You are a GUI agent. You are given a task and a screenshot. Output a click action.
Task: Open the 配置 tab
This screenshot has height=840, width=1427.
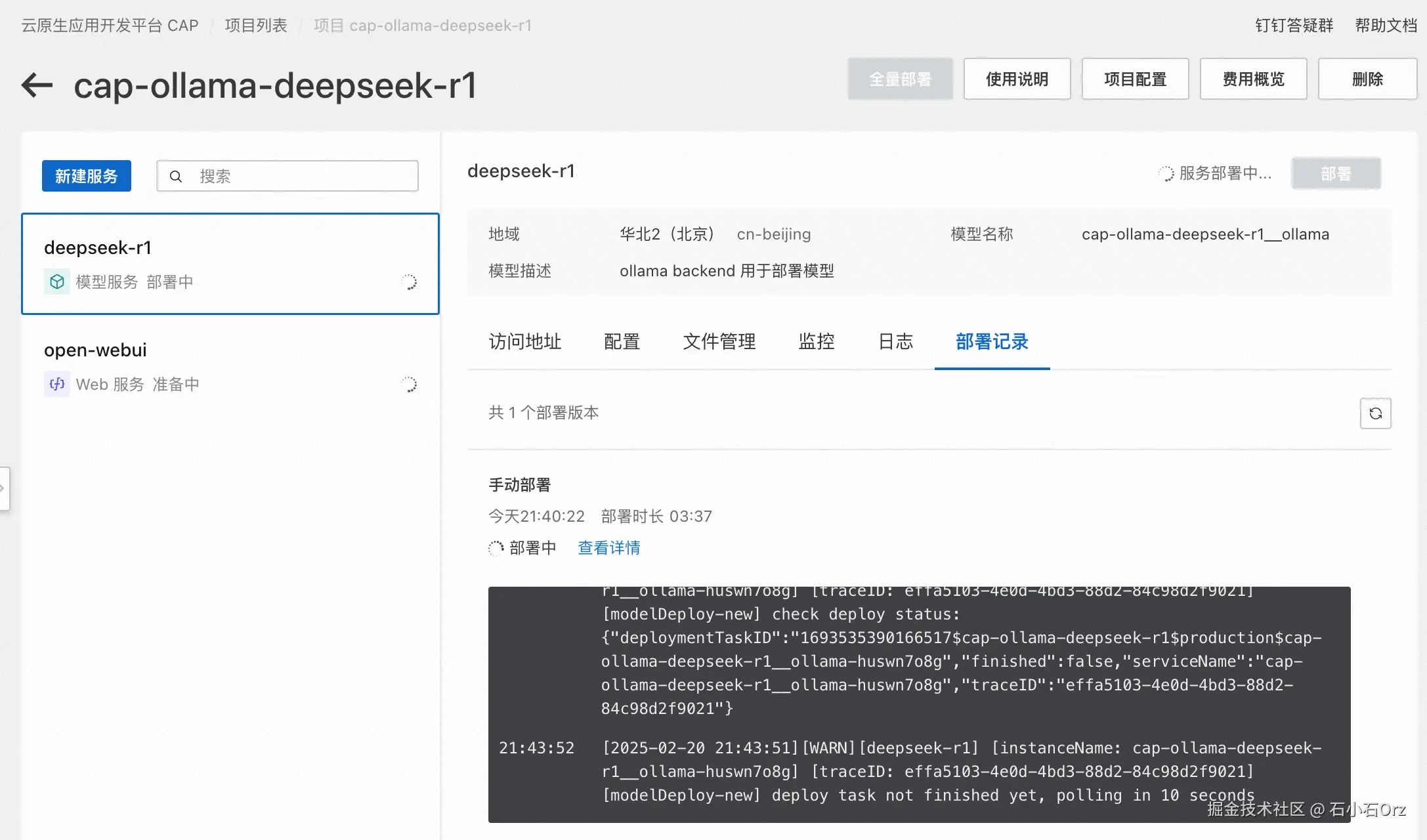coord(622,342)
